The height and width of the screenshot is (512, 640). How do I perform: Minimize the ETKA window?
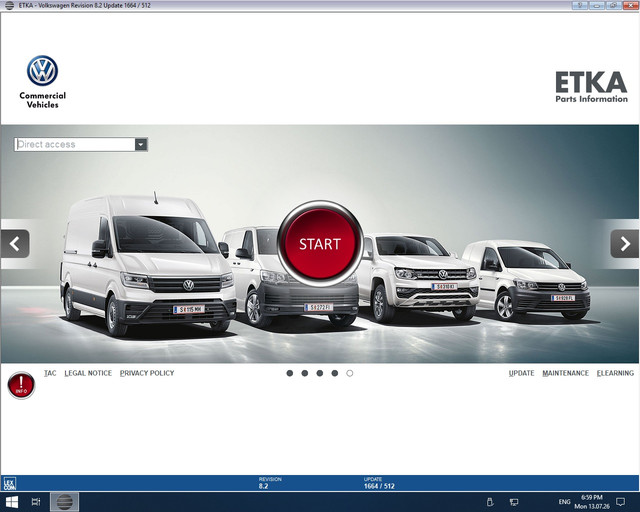pyautogui.click(x=596, y=5)
